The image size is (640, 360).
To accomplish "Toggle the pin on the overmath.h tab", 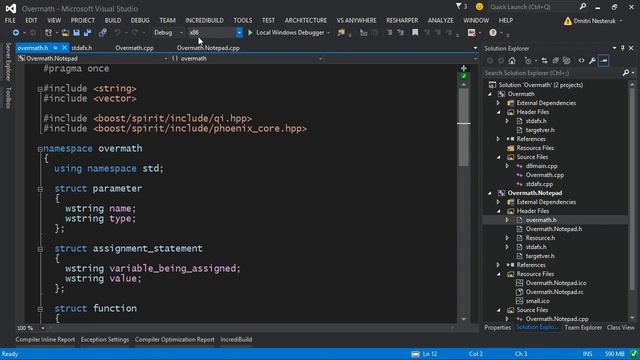I will [x=56, y=48].
